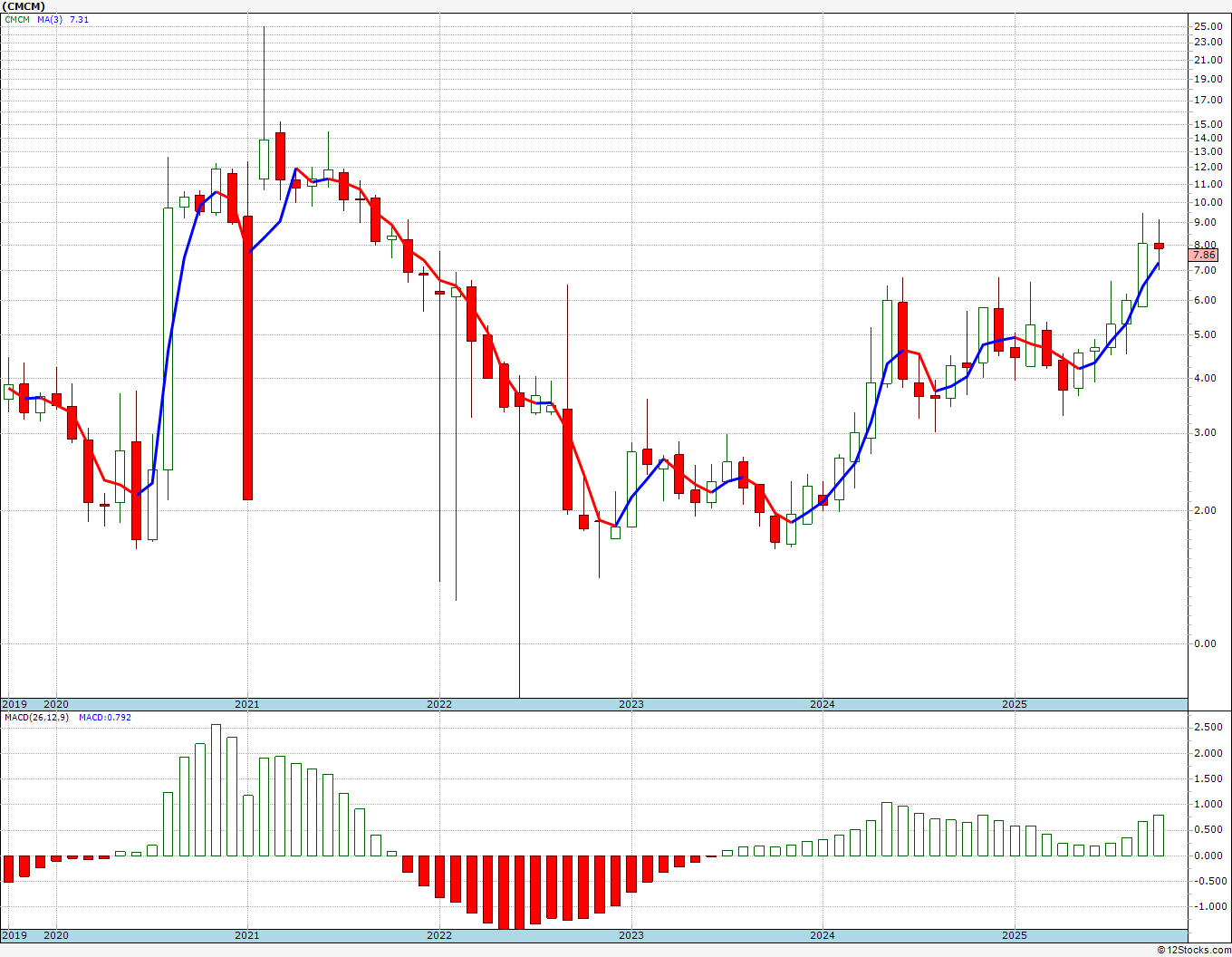Click the MACD:0.792 value label

(x=104, y=717)
